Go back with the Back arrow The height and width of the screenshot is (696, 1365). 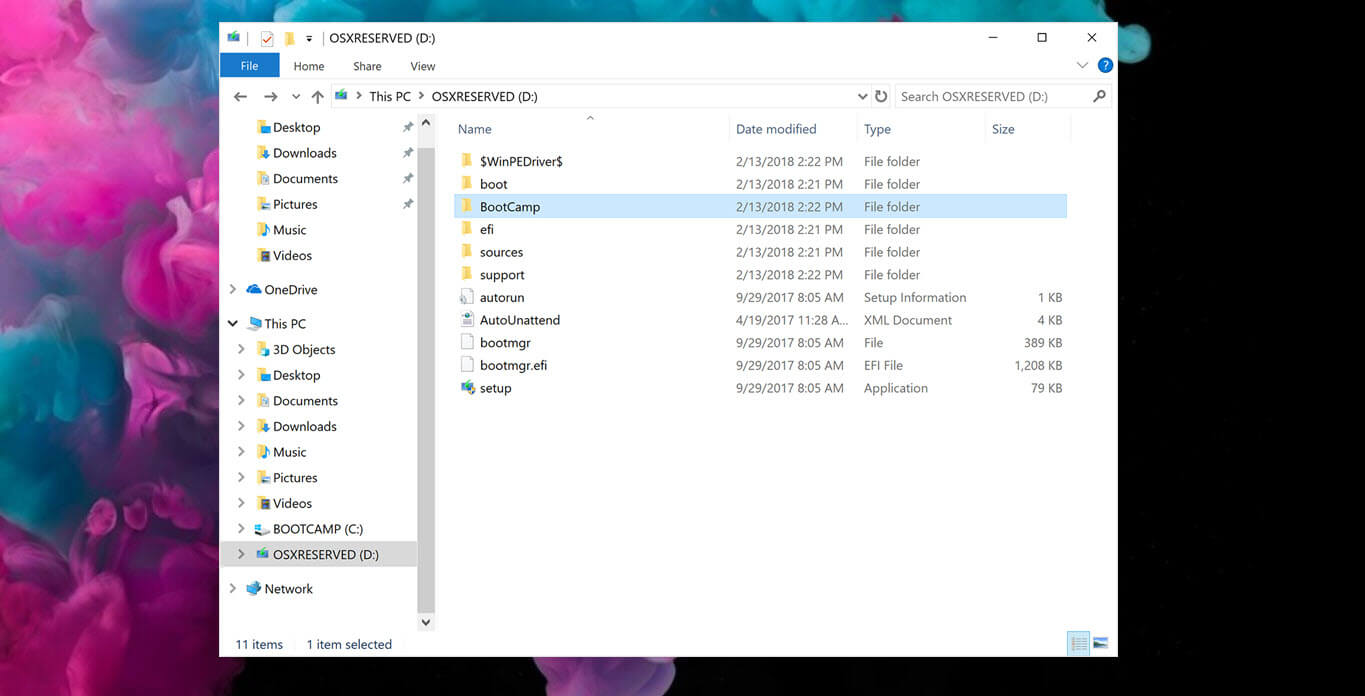tap(240, 97)
